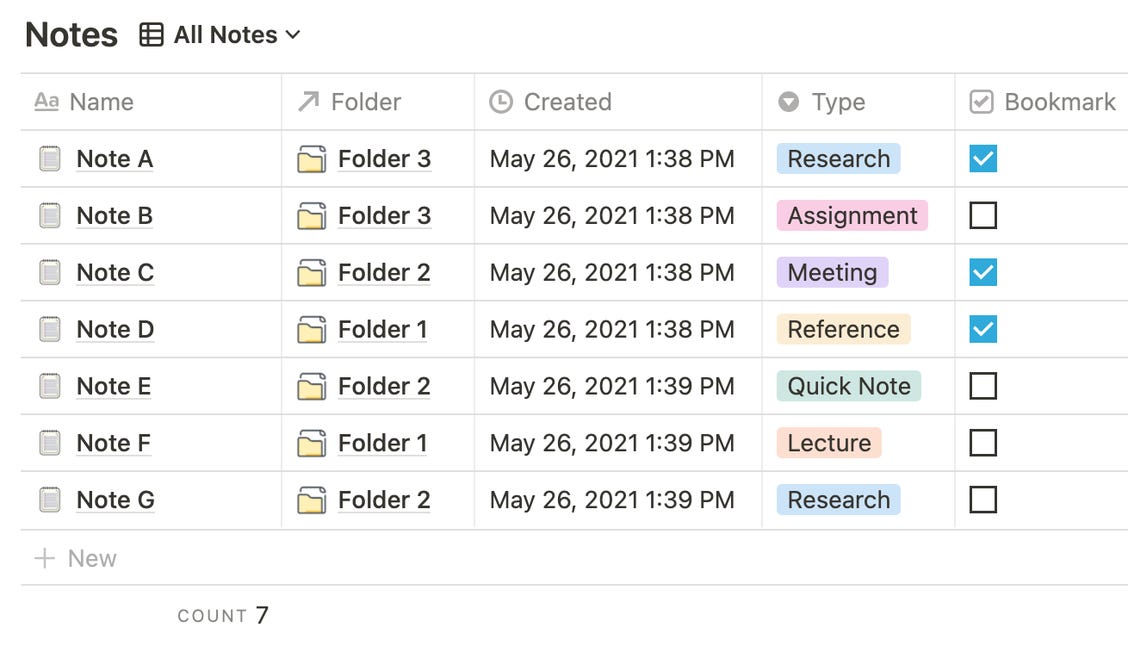Click the clock icon in Created header

coord(501,101)
